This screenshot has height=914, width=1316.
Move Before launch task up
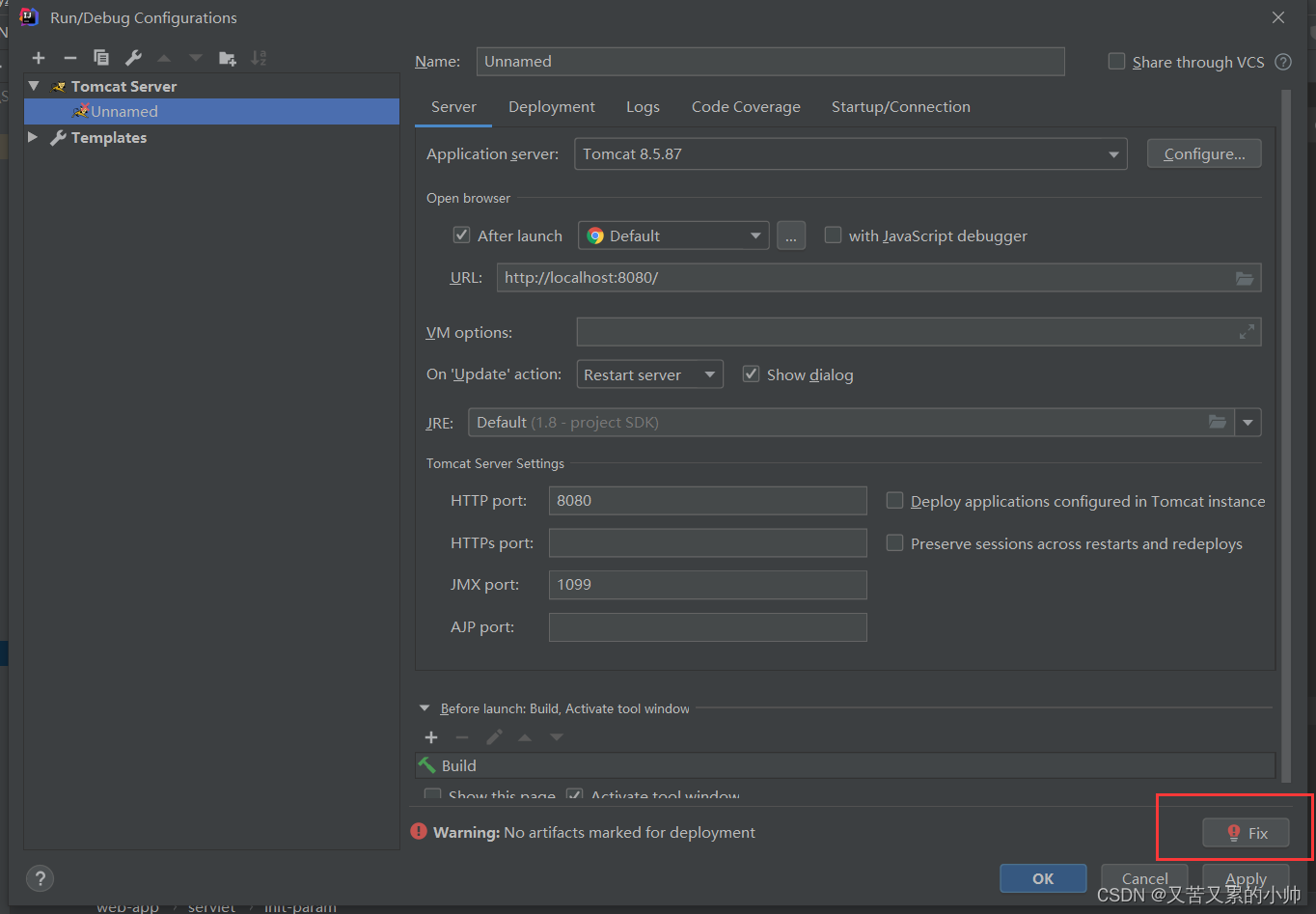coord(525,737)
